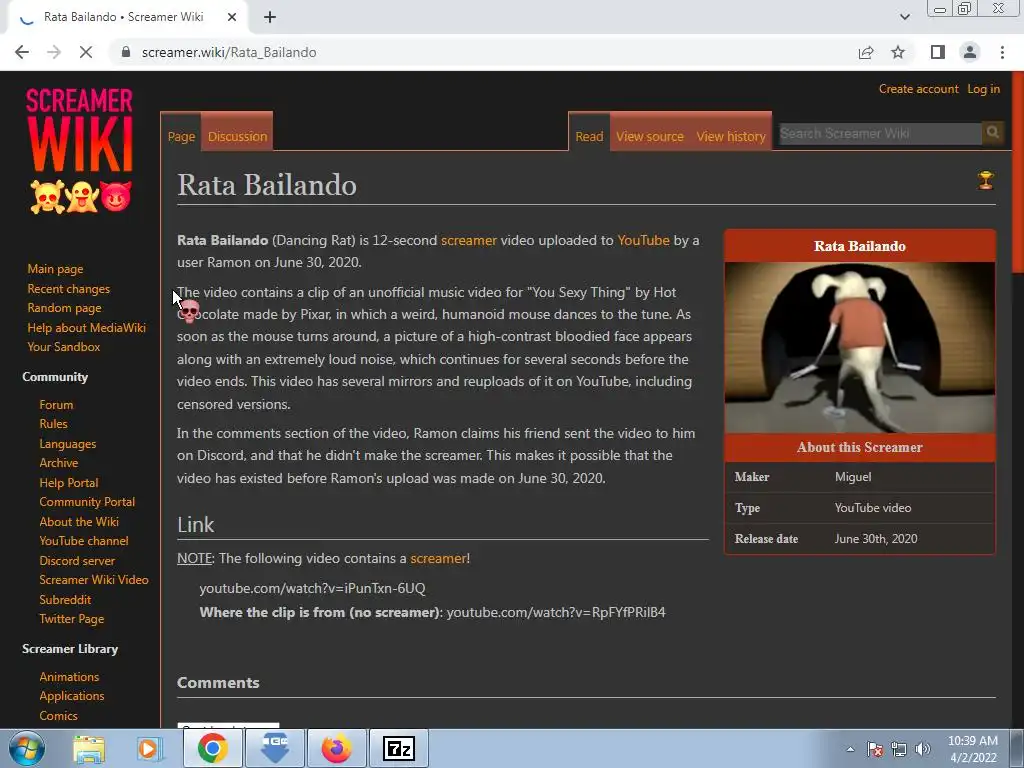Open 7-Zip from the taskbar
Viewport: 1024px width, 768px height.
point(399,748)
